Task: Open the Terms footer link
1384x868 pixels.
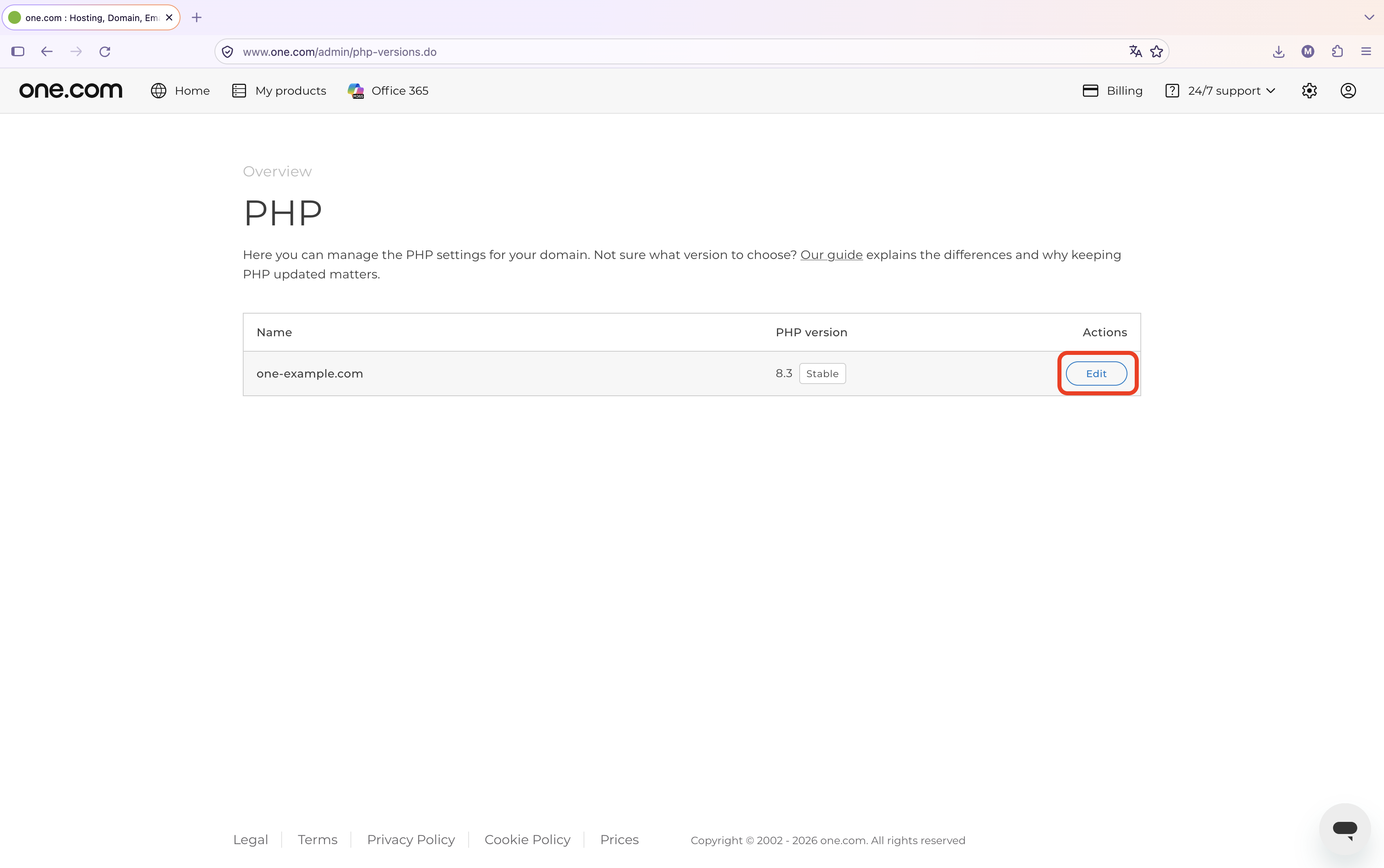Action: pos(317,840)
